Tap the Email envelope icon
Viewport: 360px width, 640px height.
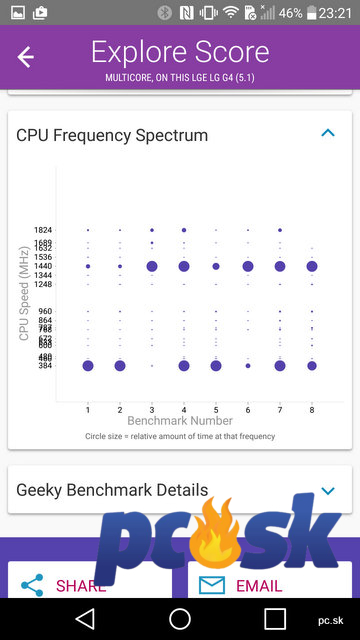pyautogui.click(x=212, y=585)
